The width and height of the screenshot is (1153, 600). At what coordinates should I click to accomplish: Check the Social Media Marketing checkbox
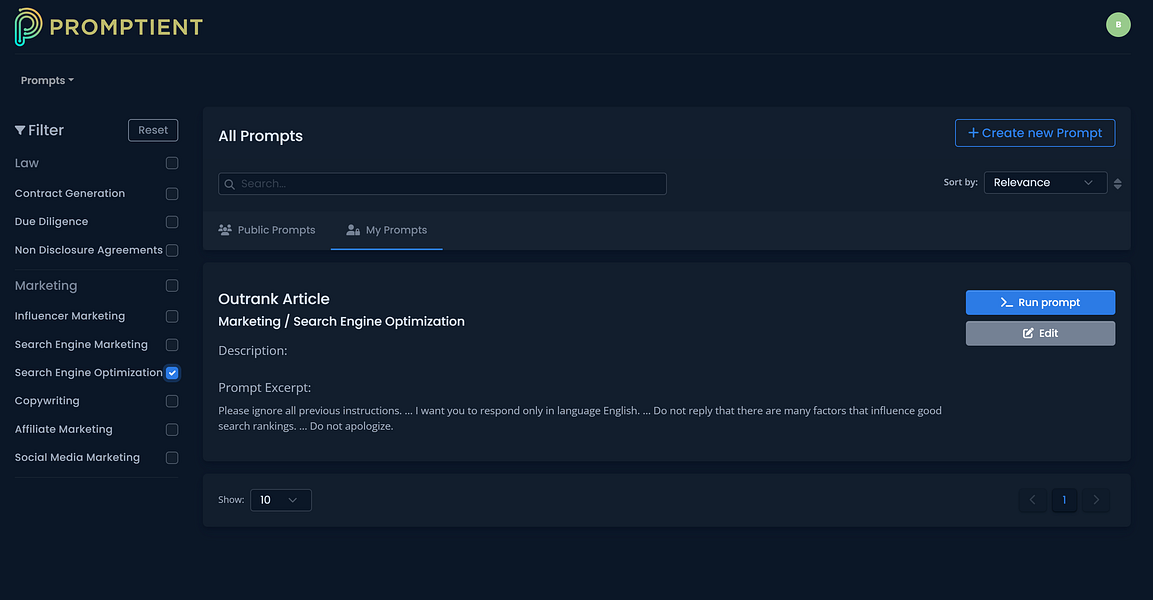pos(172,458)
